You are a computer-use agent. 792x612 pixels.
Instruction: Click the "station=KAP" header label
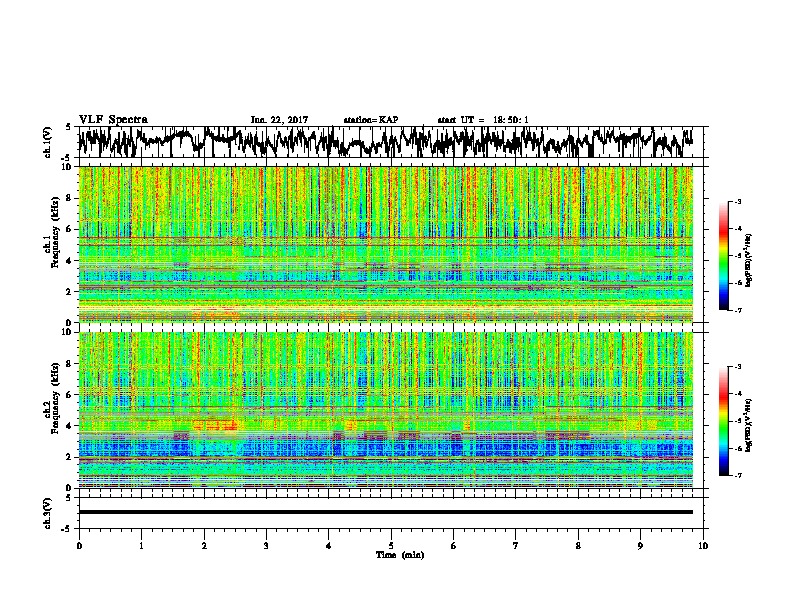[371, 120]
